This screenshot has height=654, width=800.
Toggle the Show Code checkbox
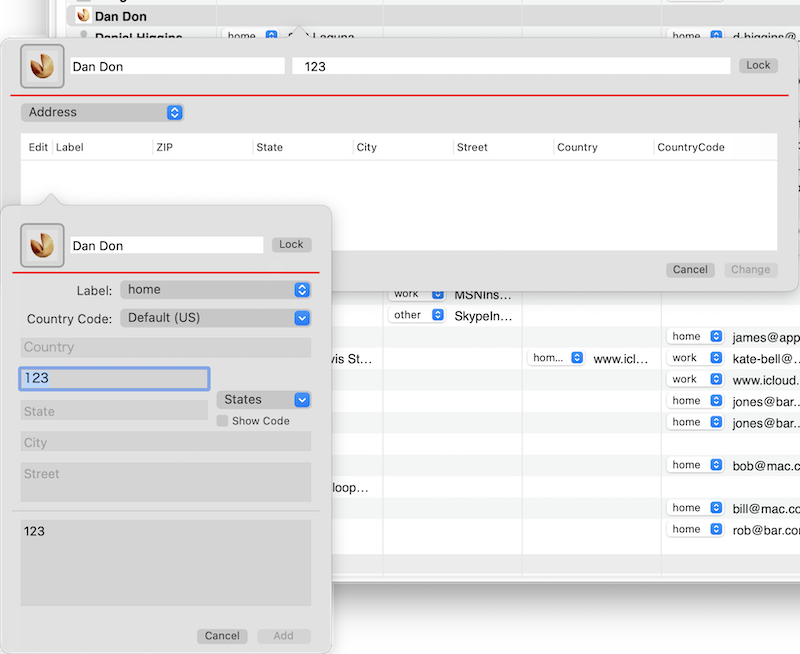coord(222,421)
